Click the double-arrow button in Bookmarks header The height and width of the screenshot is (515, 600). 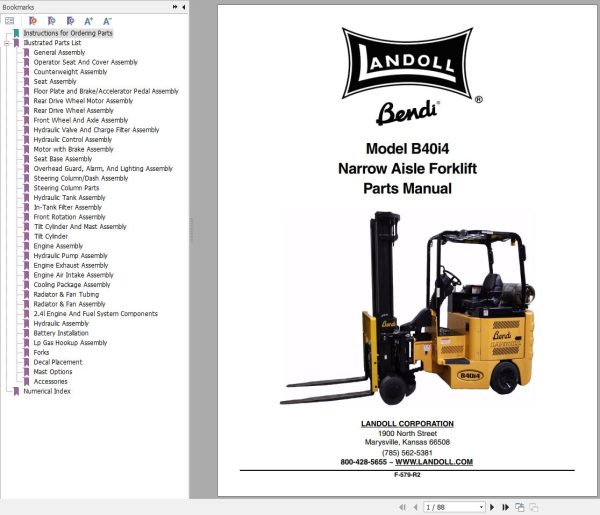click(x=175, y=7)
